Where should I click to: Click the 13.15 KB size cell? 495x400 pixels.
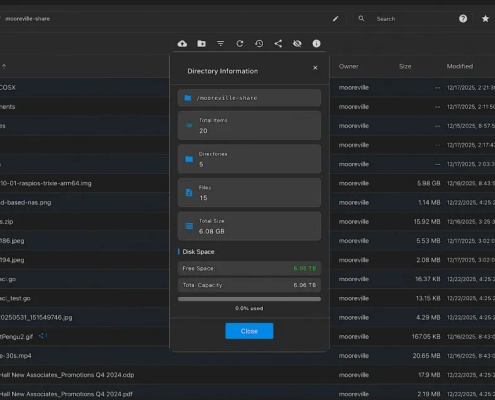tap(428, 298)
